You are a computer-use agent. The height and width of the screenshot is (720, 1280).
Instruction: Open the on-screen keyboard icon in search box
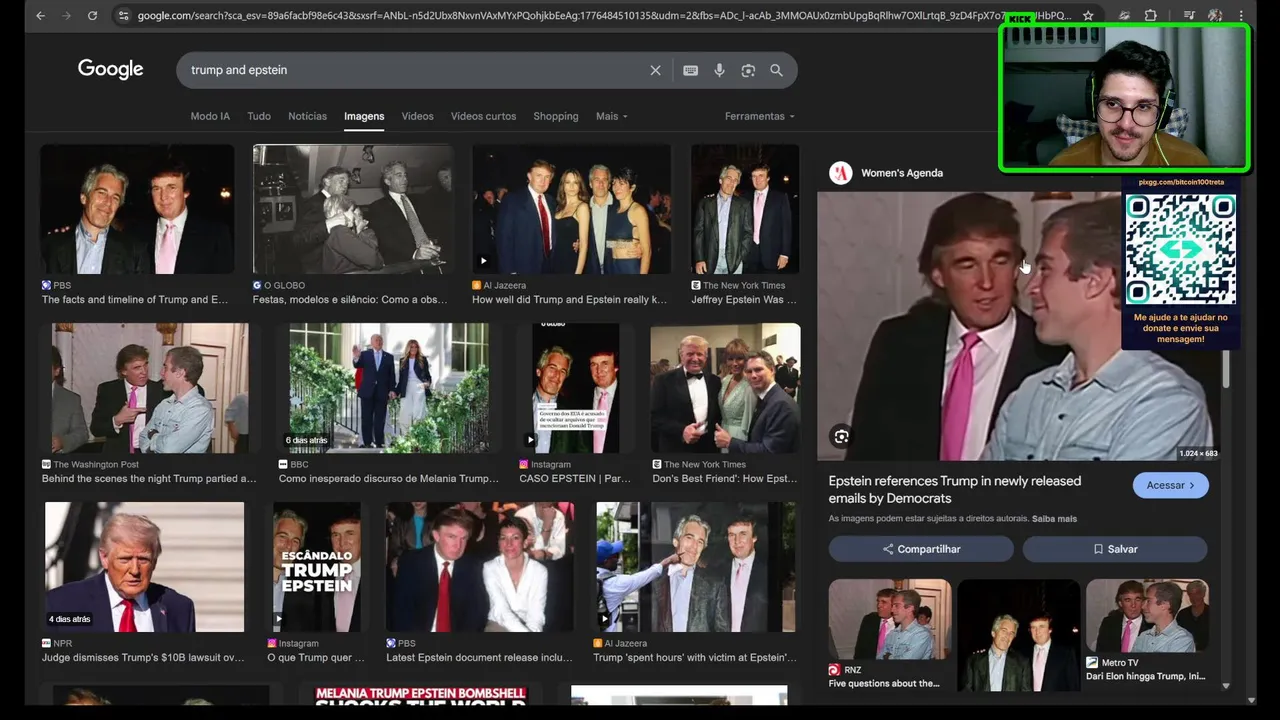click(690, 70)
